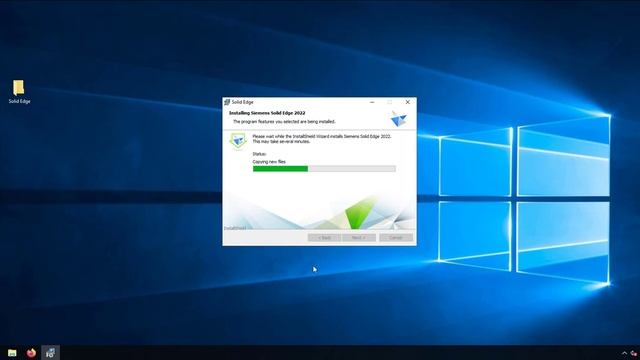Screen dimensions: 640x360
Task: Click the shield icon beside the wait message
Action: (x=238, y=142)
